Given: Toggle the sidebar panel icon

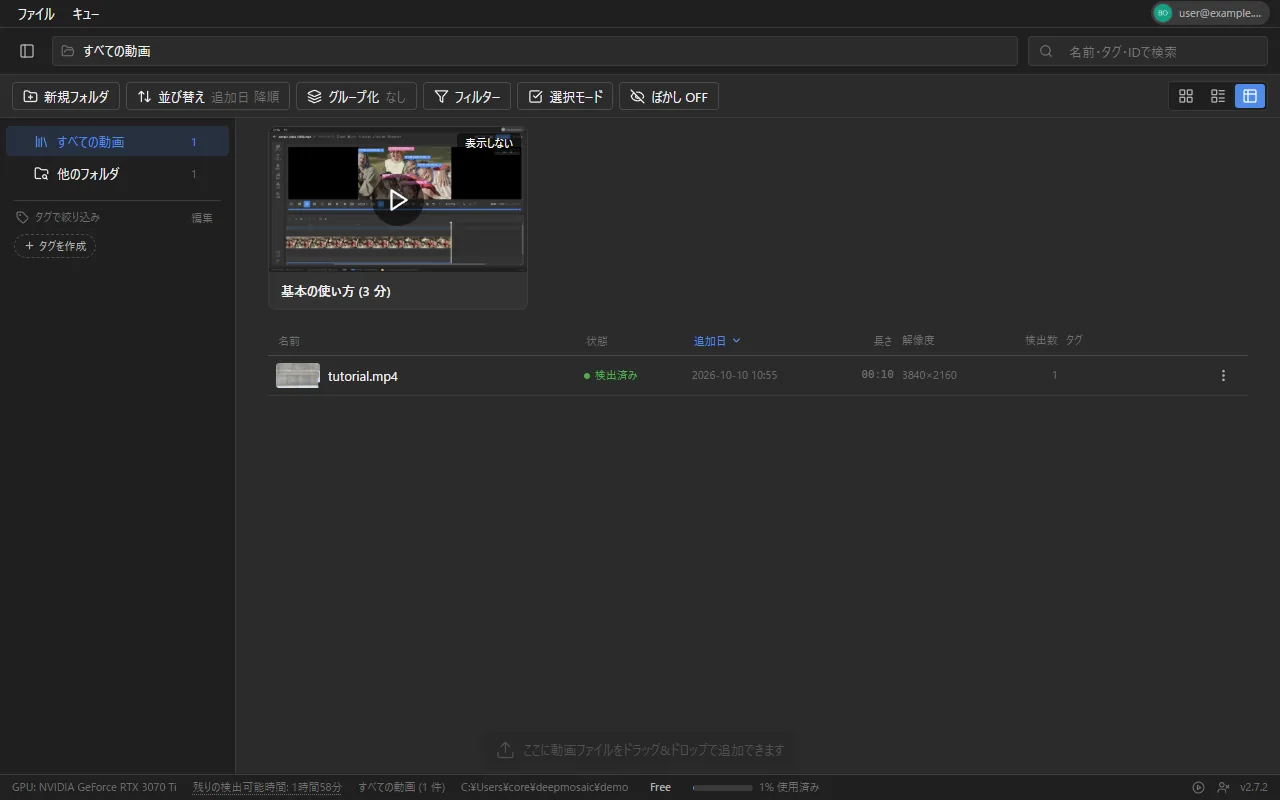Looking at the screenshot, I should 27,51.
